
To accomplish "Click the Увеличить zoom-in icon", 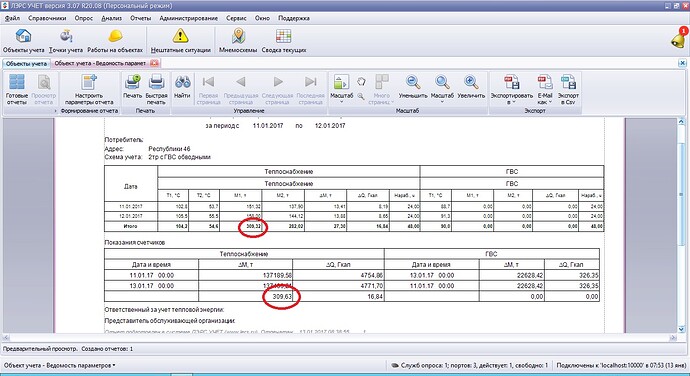I will tap(470, 82).
